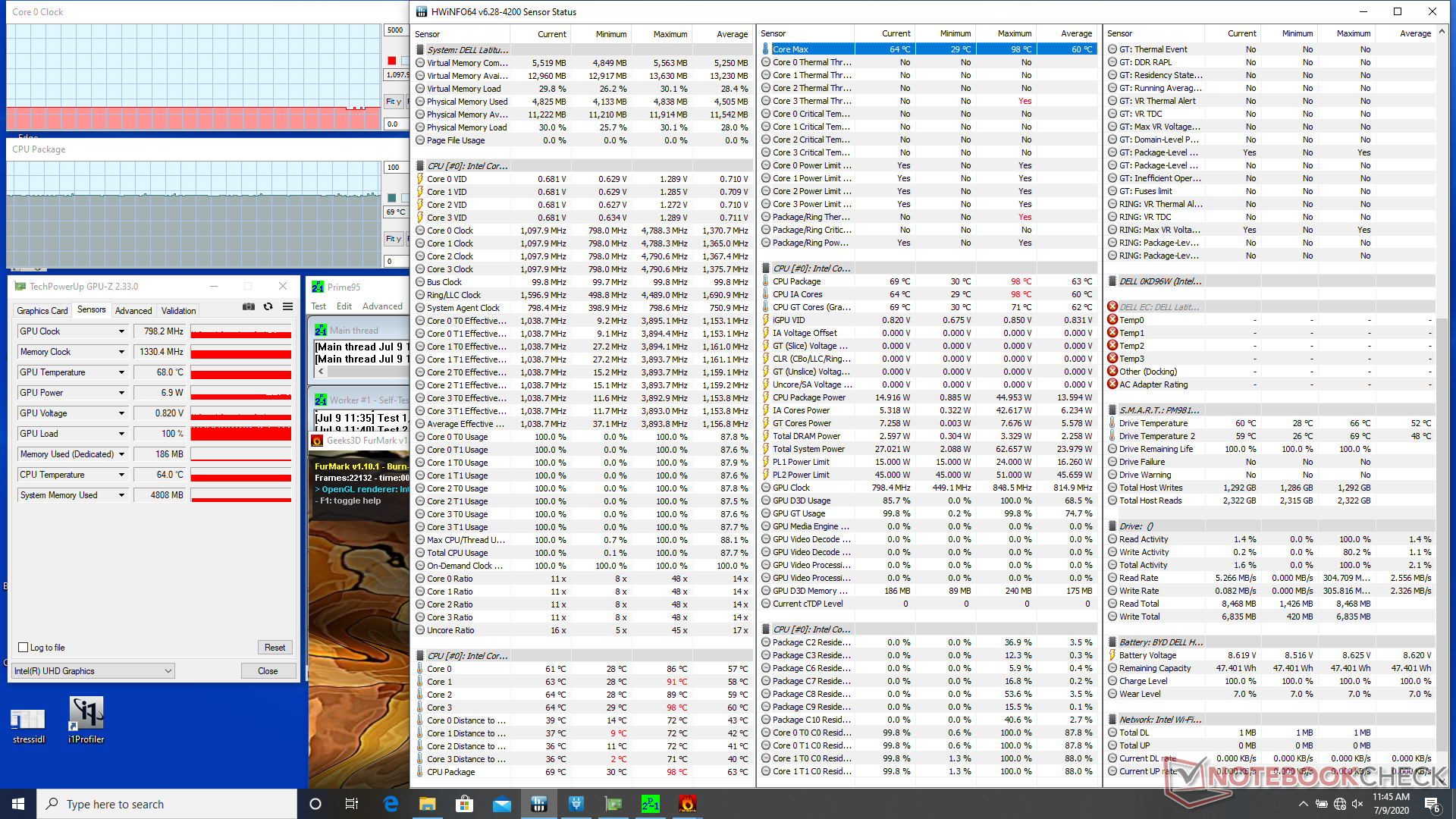Screen dimensions: 1456x819
Task: Open the GPU Load sensor dropdown
Action: coord(121,434)
